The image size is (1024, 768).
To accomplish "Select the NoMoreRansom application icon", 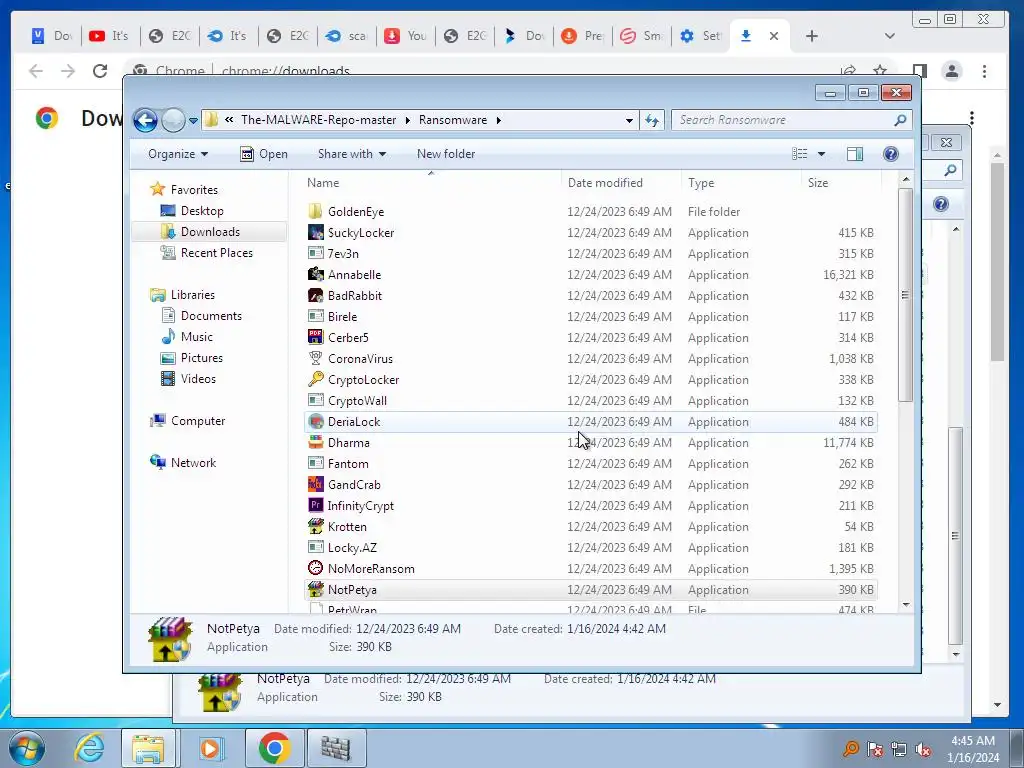I will point(315,569).
